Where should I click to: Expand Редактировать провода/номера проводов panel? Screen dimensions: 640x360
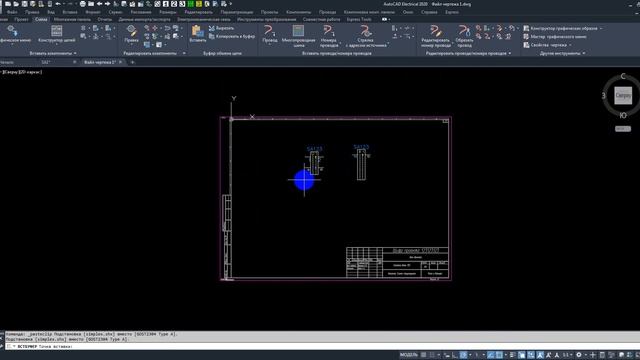pos(468,53)
